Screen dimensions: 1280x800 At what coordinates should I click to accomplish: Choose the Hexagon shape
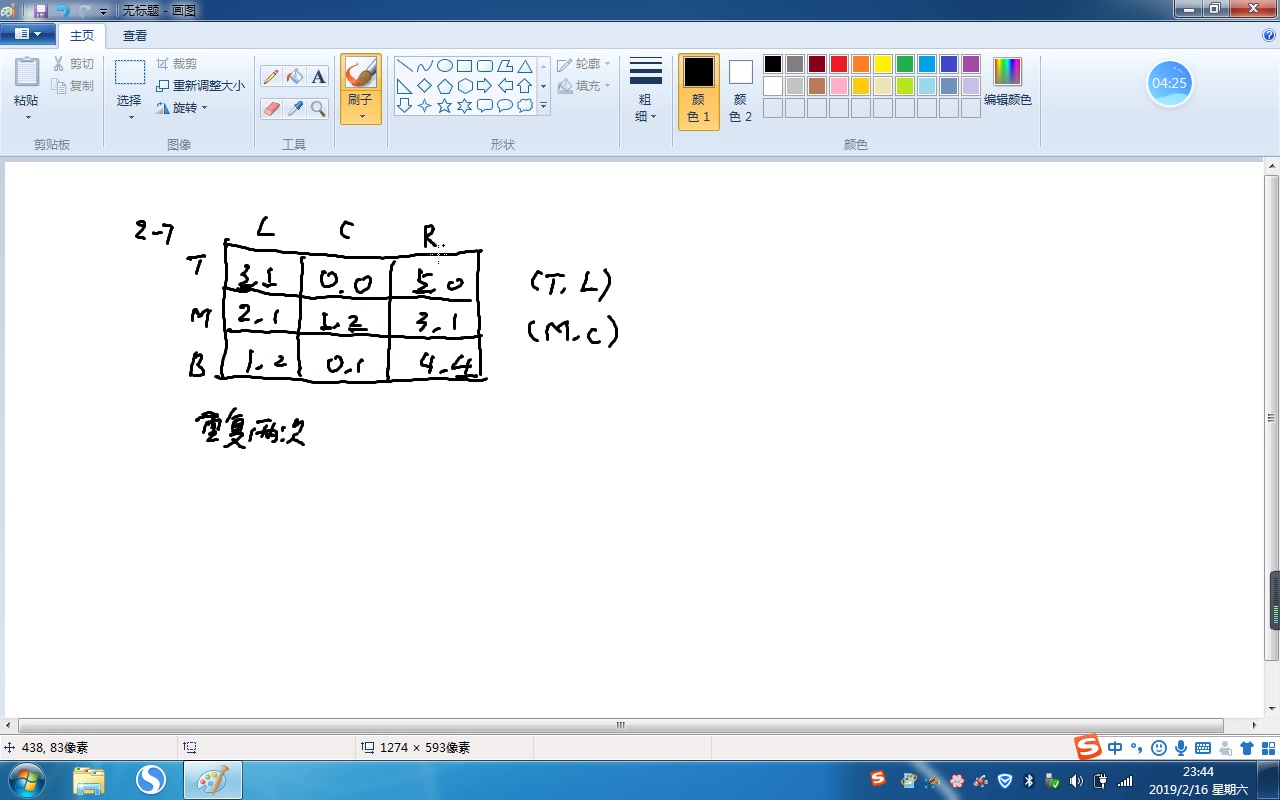click(465, 86)
